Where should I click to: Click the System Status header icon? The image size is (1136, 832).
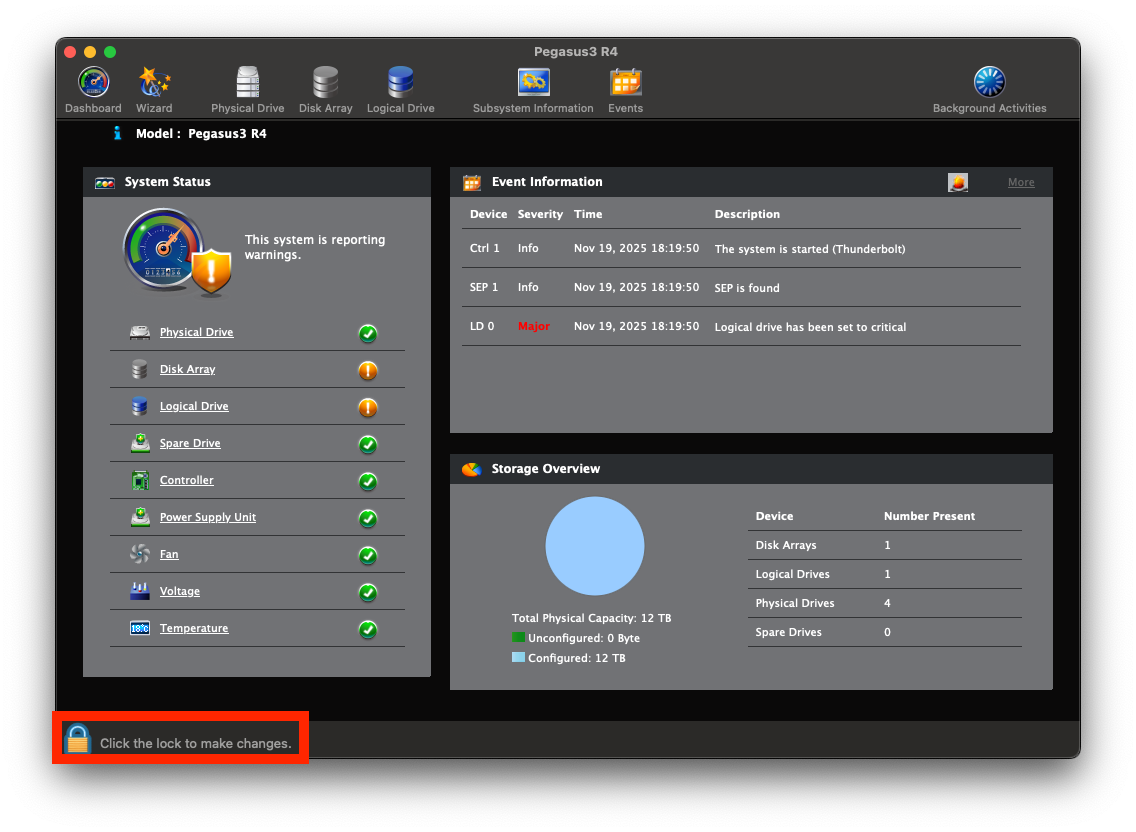(105, 183)
